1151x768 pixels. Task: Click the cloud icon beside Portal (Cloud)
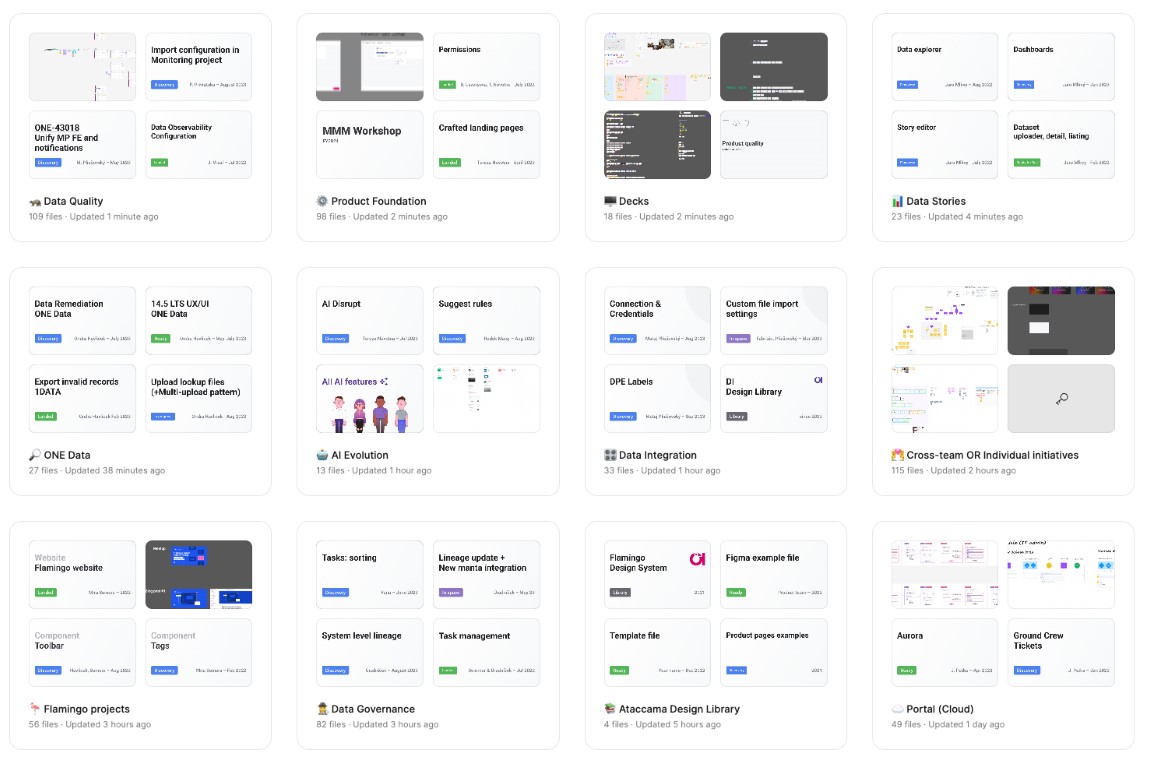(x=897, y=709)
